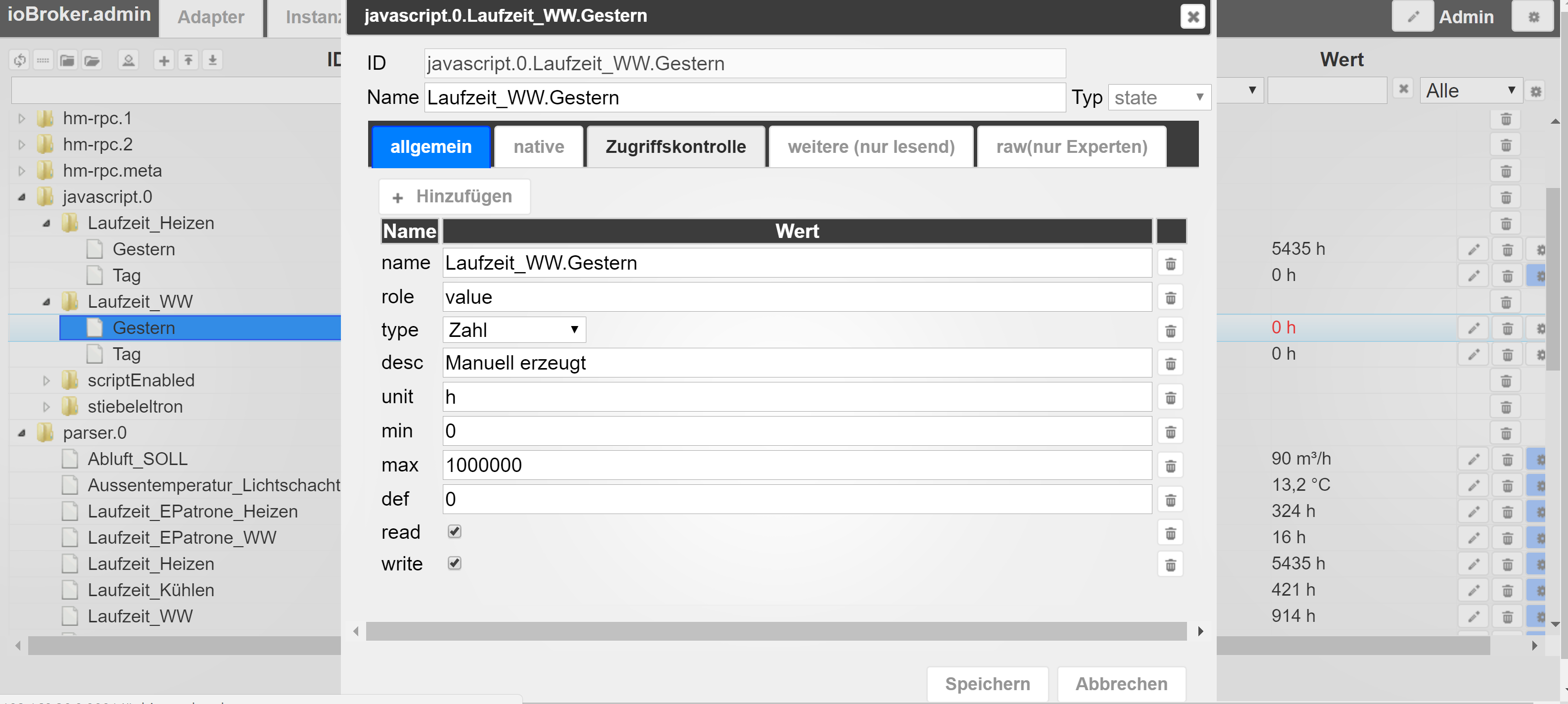The width and height of the screenshot is (1568, 704).
Task: Uncheck the write checkbox
Action: tap(454, 563)
